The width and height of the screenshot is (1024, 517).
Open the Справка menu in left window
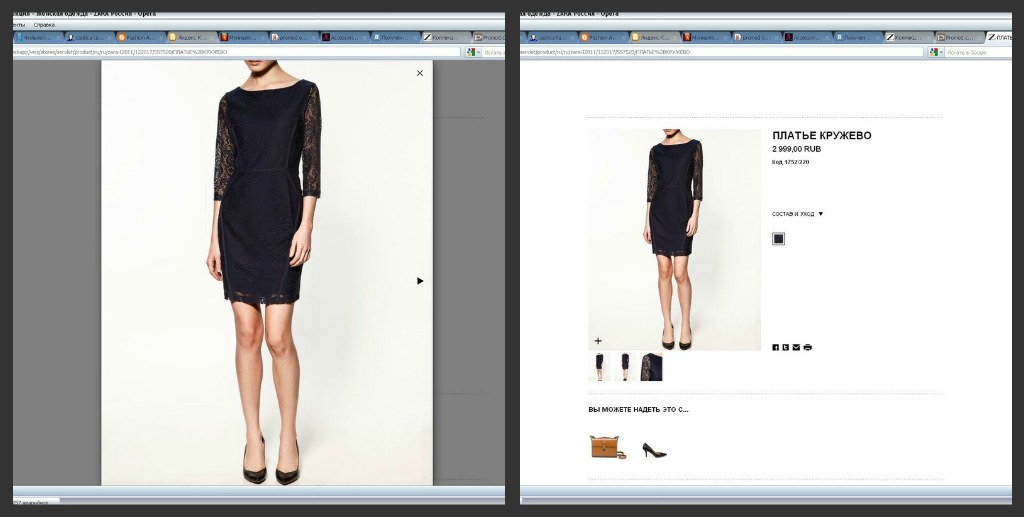(44, 25)
